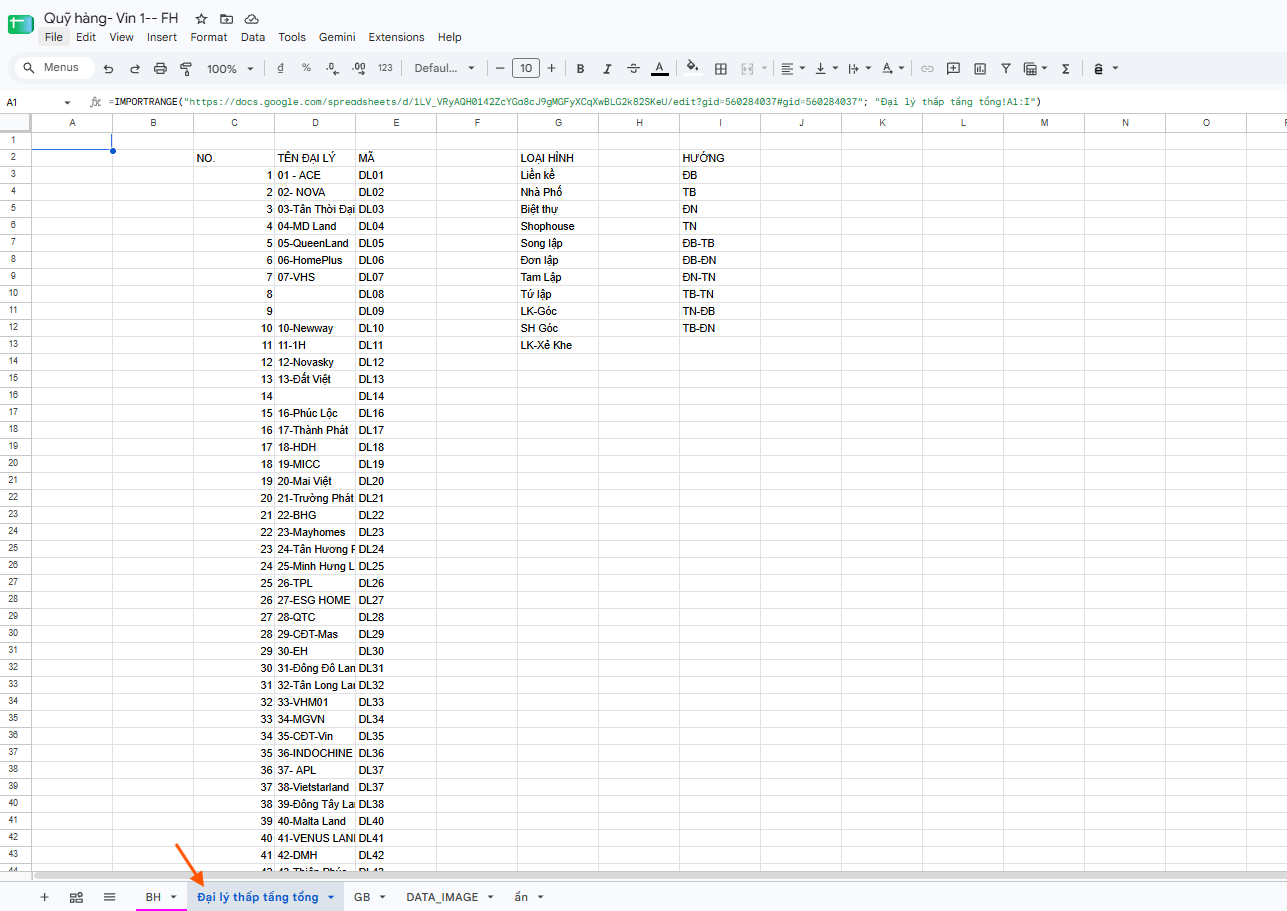Toggle bold formatting
Viewport: 1287px width, 911px height.
point(580,68)
